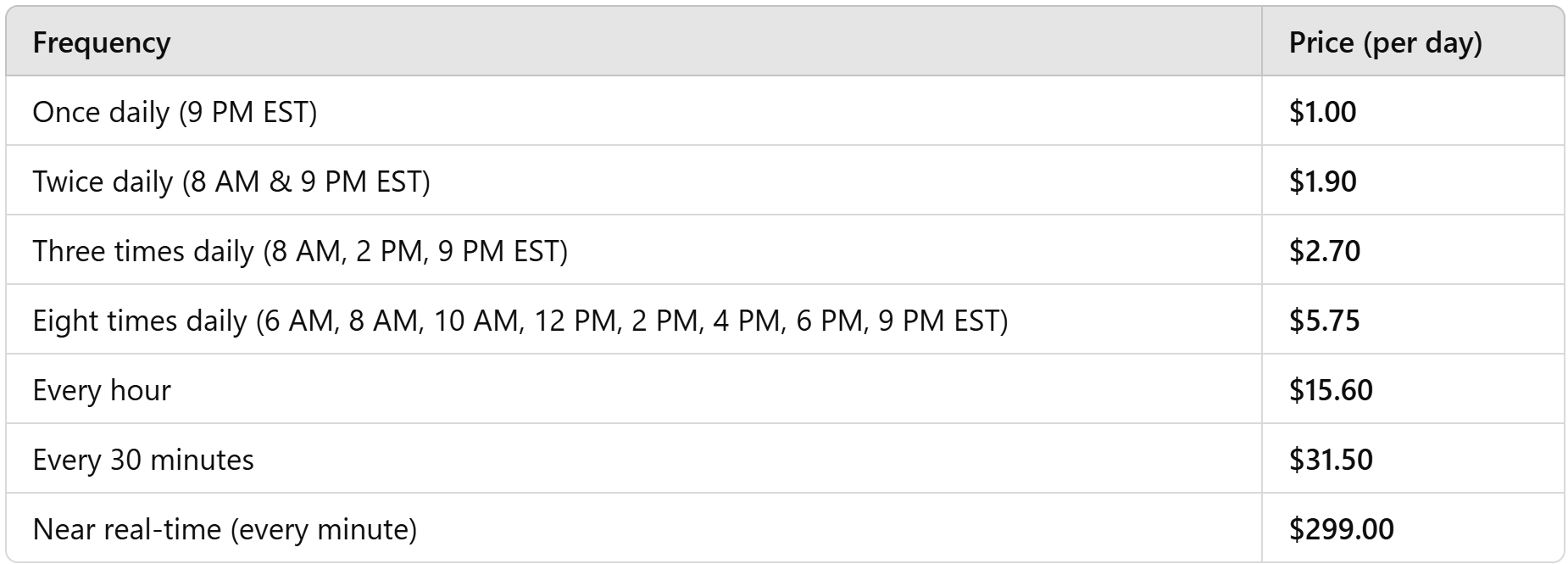Select the Twice daily frequency cell

pos(231,181)
